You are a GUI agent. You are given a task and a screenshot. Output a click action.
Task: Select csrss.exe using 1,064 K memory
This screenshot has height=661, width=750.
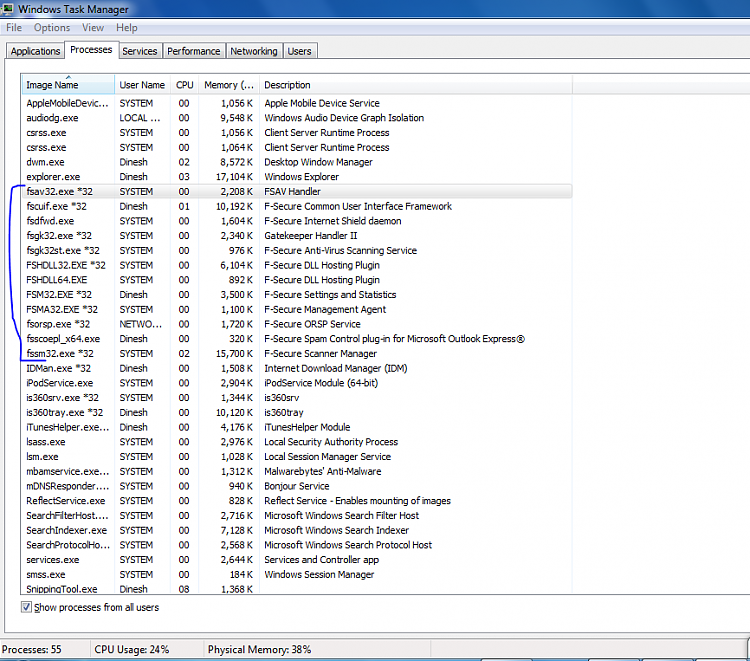297,148
